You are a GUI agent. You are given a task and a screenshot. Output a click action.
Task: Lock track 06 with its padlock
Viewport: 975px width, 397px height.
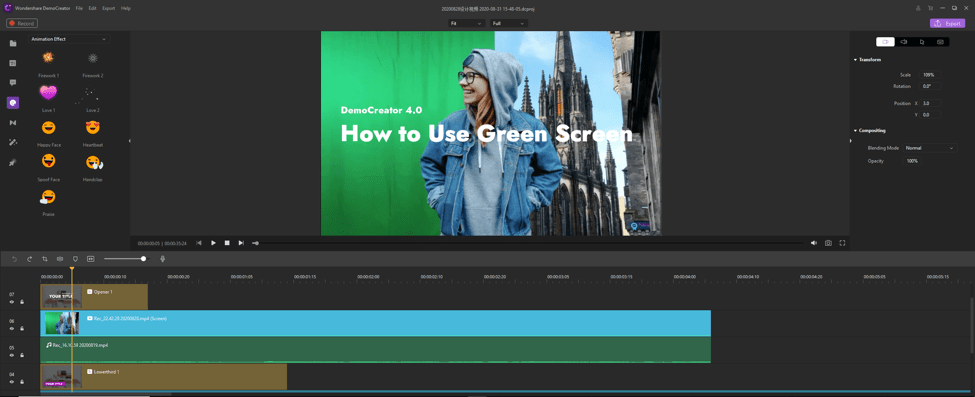pyautogui.click(x=22, y=329)
